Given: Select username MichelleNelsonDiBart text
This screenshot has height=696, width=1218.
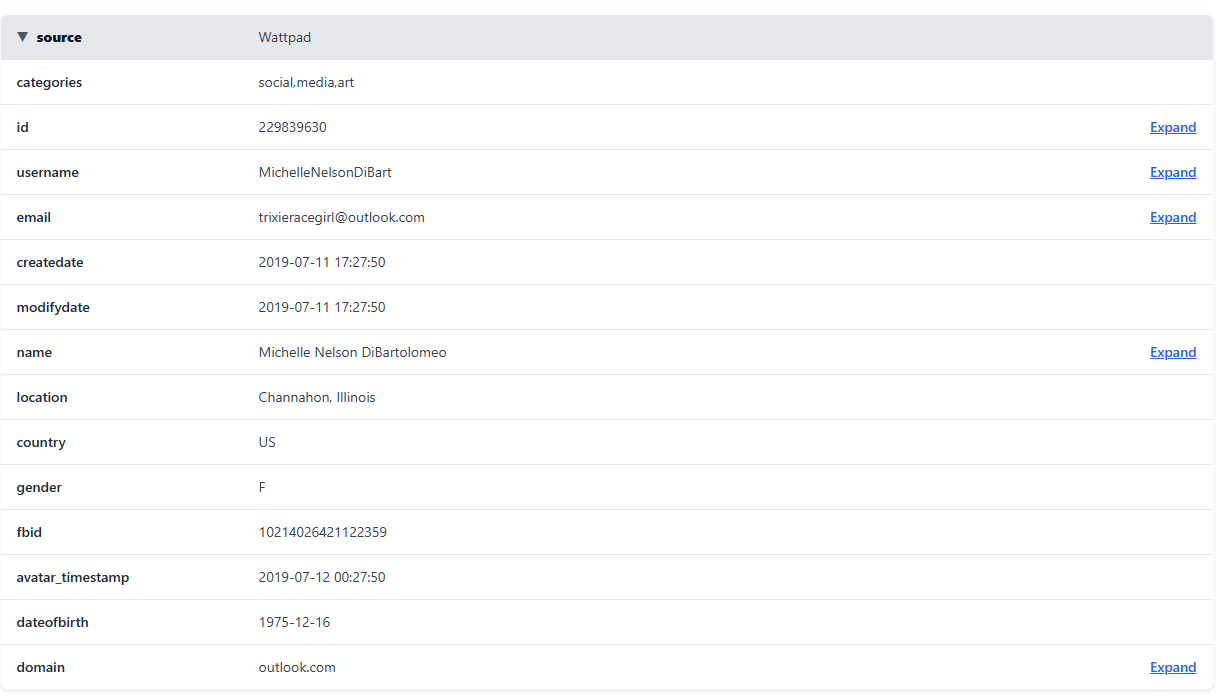Looking at the screenshot, I should point(325,172).
